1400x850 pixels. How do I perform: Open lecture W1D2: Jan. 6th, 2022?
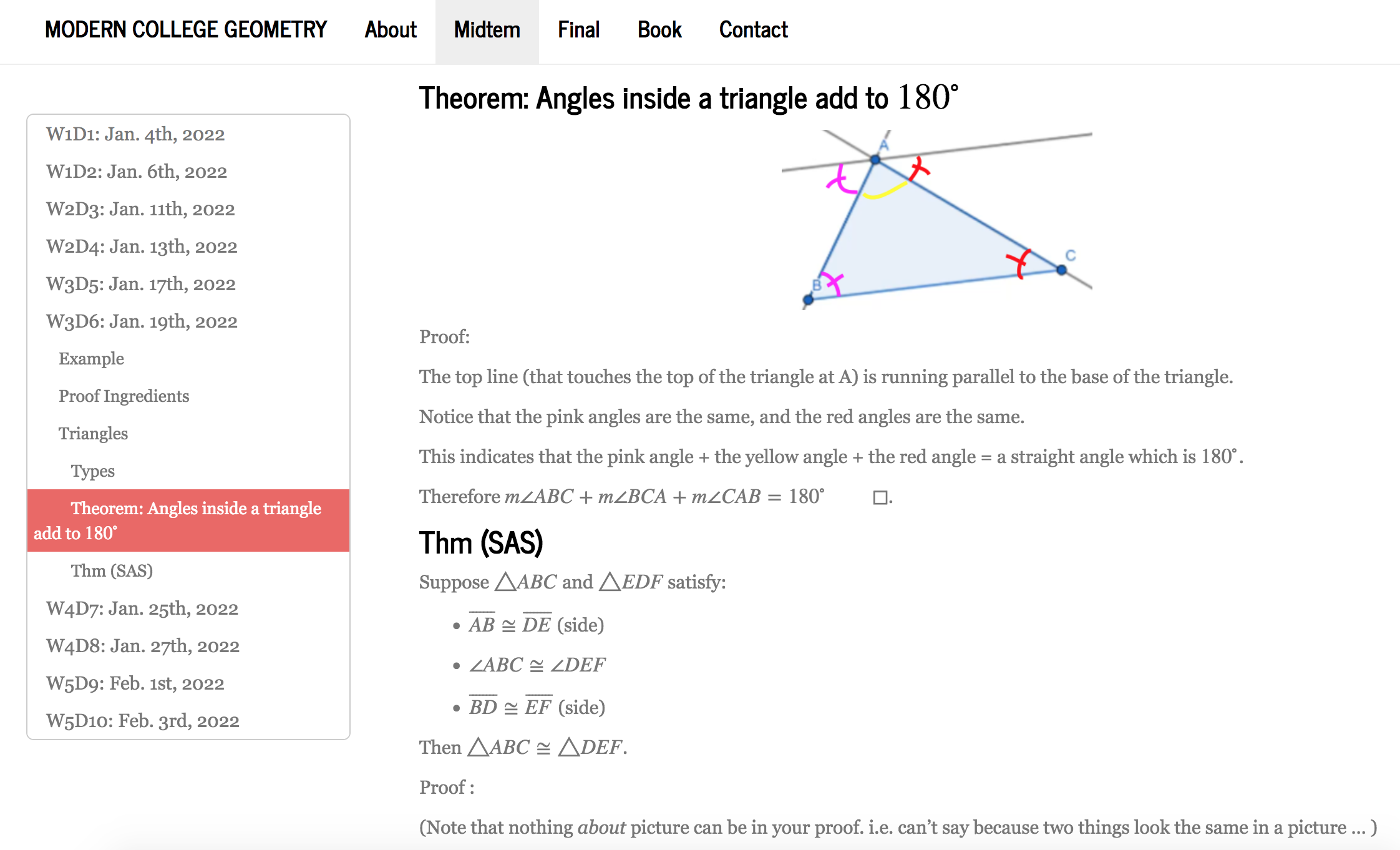point(137,172)
